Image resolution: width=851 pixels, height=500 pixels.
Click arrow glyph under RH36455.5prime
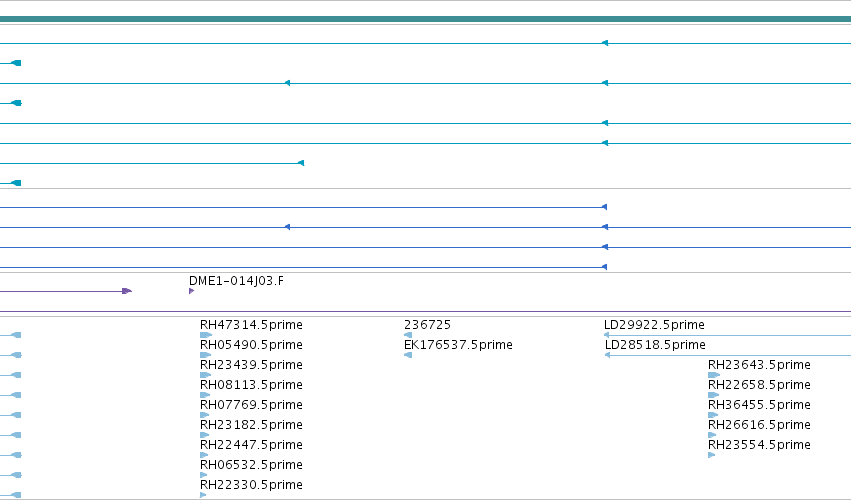(713, 415)
